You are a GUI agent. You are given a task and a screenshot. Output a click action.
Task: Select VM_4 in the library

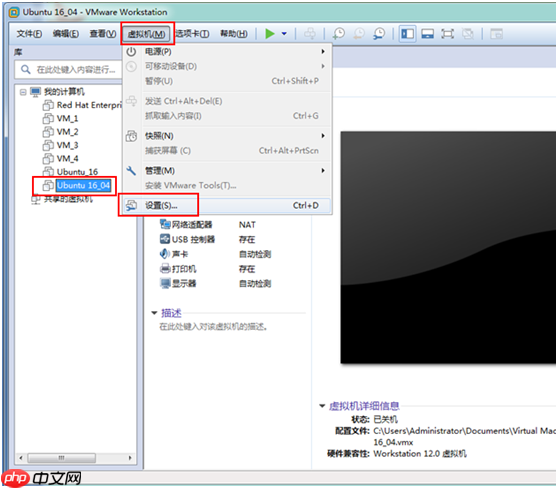[67, 158]
